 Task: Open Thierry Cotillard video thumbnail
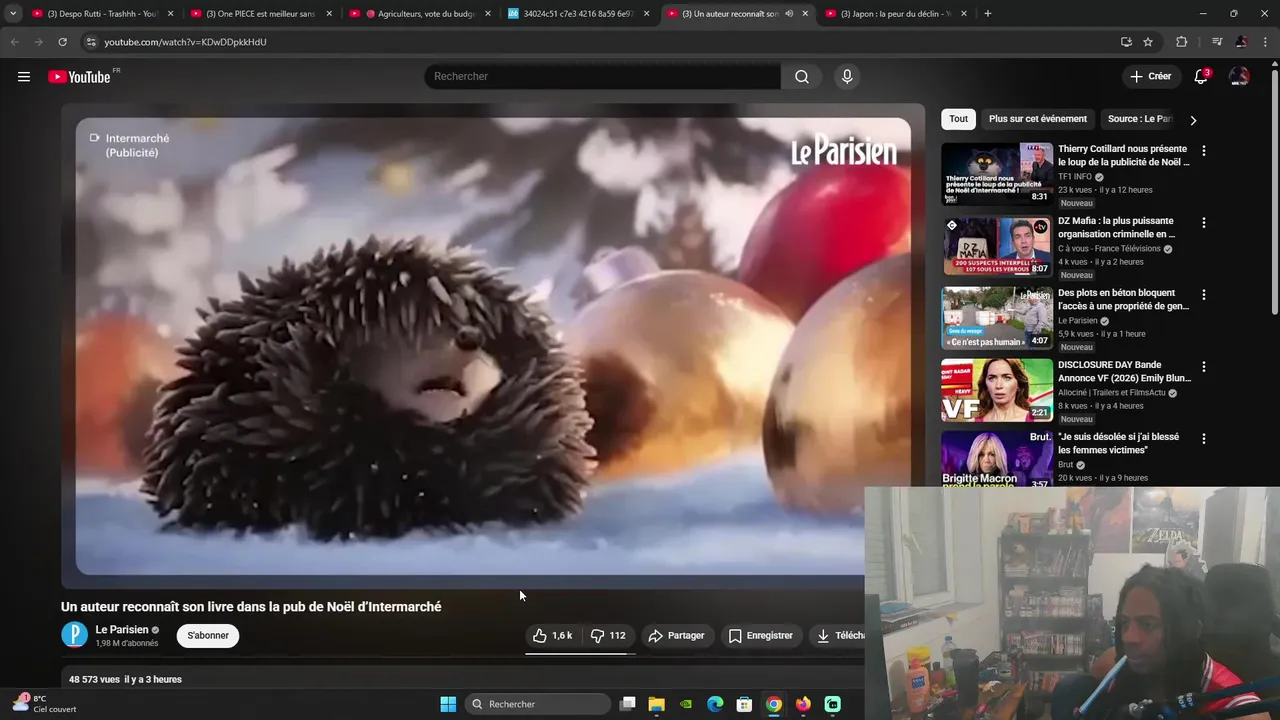tap(997, 174)
